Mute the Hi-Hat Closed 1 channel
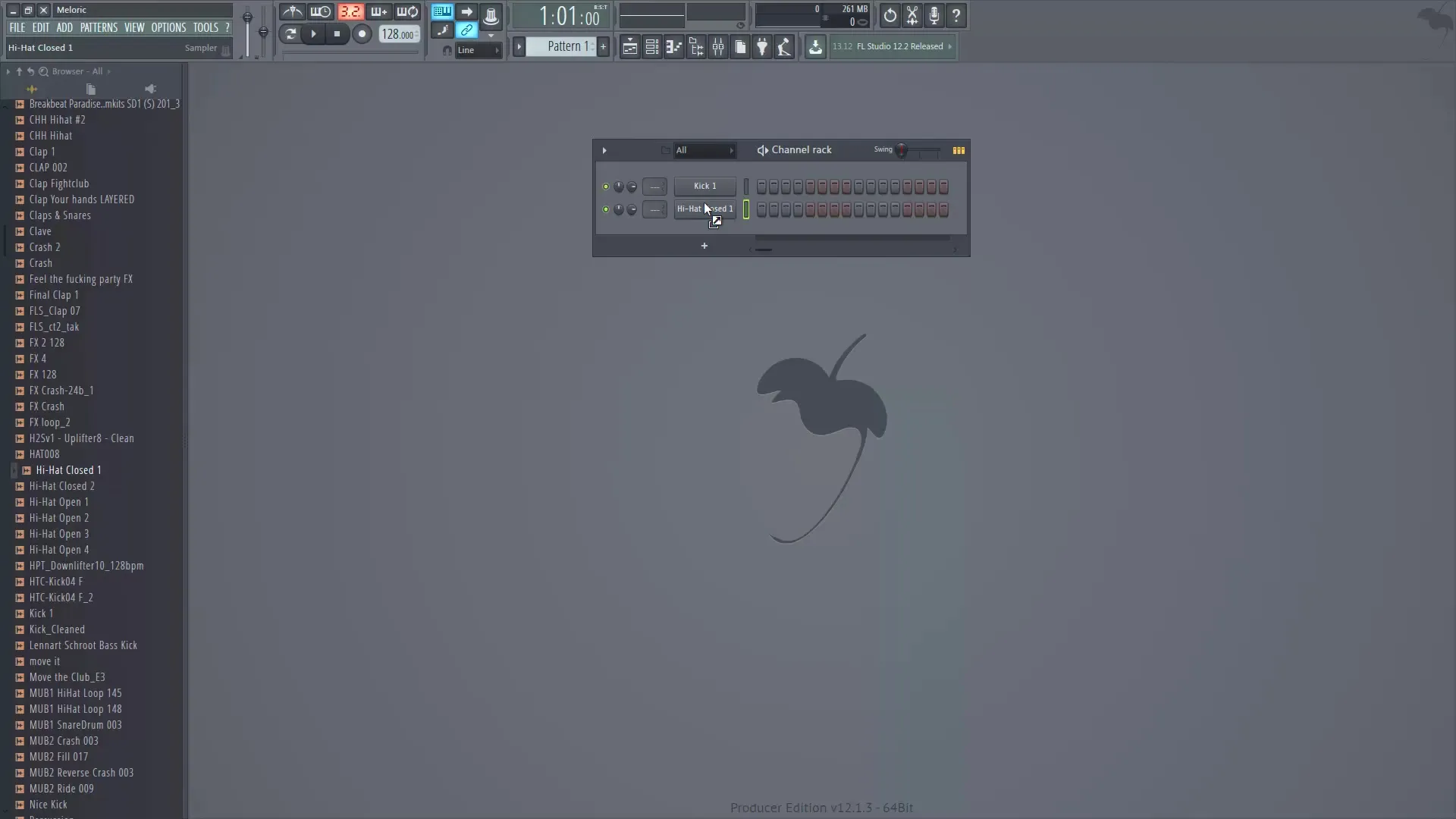 (605, 209)
